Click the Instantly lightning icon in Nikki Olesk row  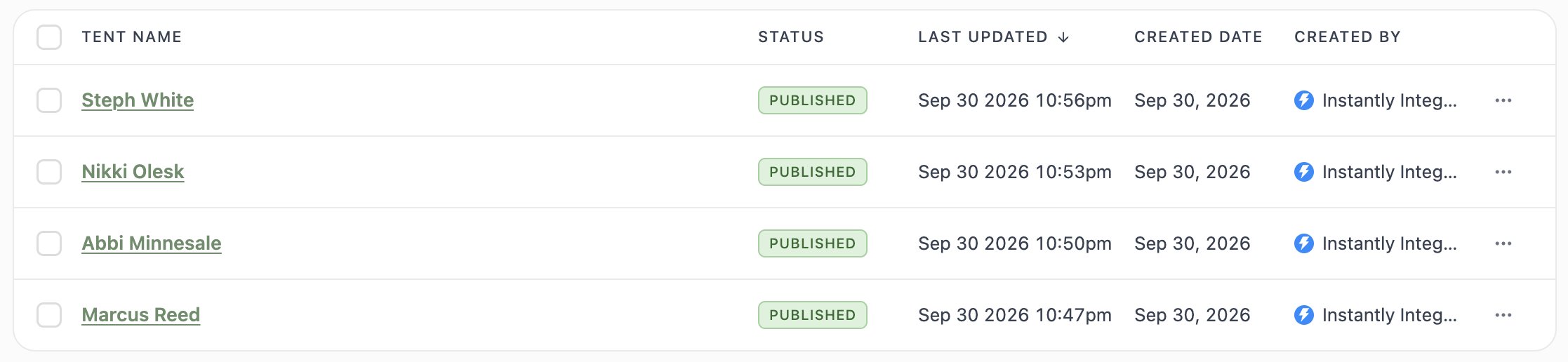point(1303,172)
